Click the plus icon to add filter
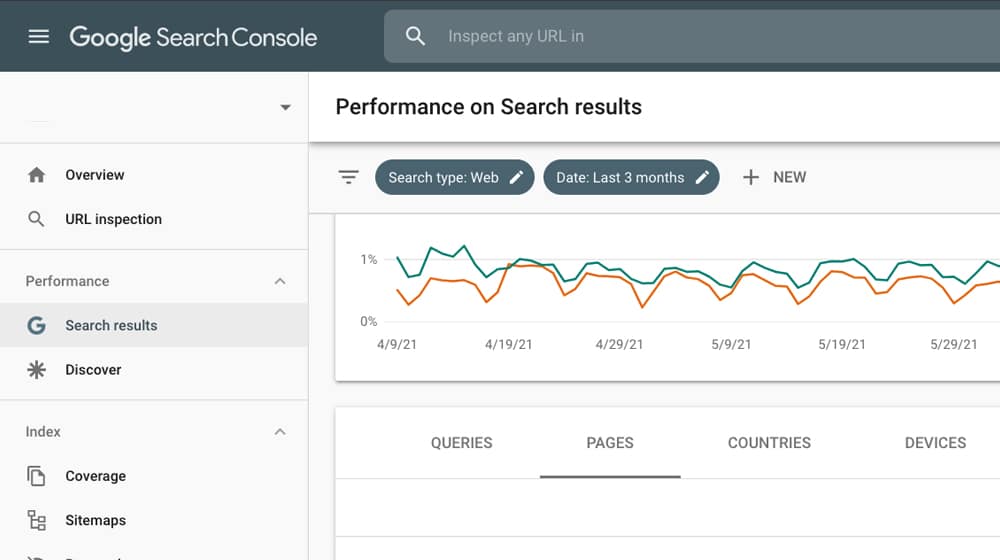The height and width of the screenshot is (560, 1000). (x=751, y=177)
